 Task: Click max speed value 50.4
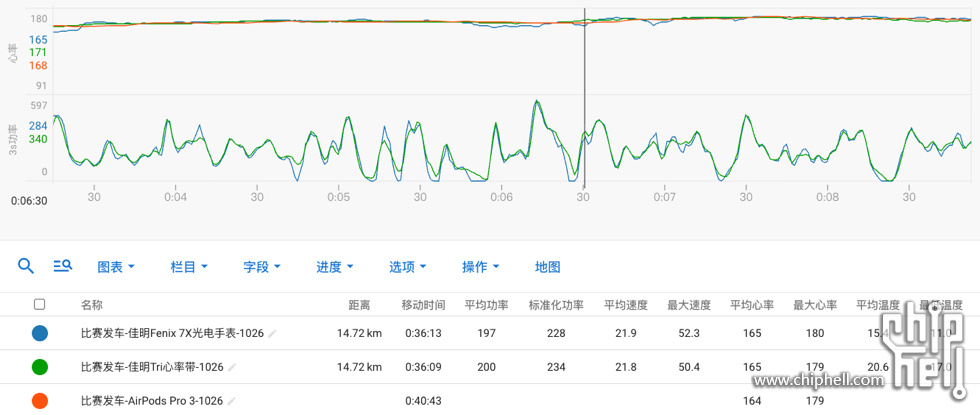pyautogui.click(x=689, y=368)
